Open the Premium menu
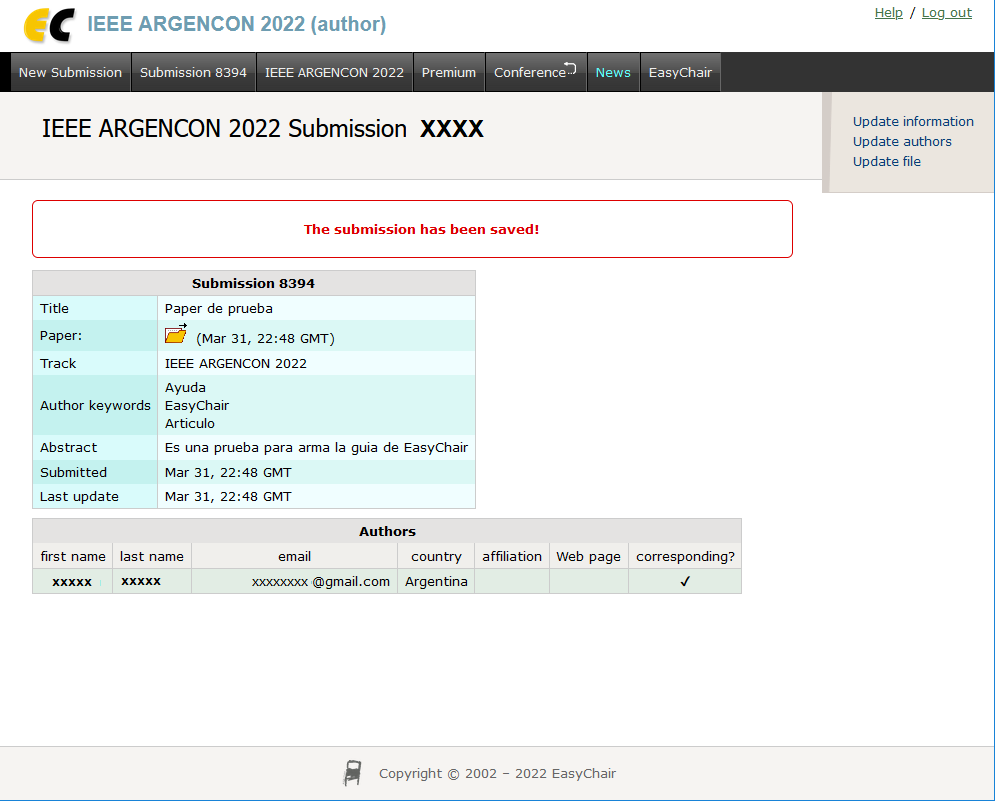Image resolution: width=996 pixels, height=805 pixels. click(448, 72)
